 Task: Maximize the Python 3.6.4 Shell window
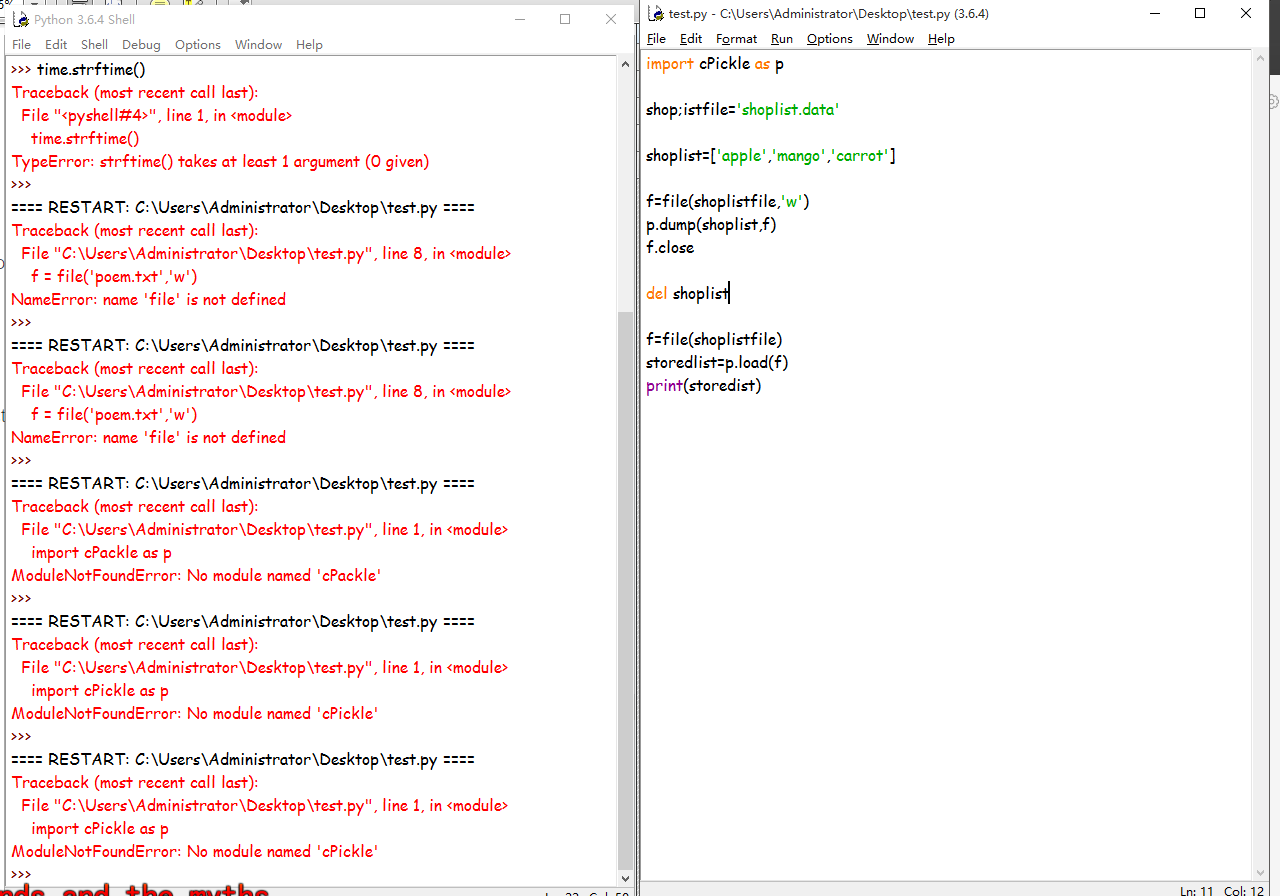pyautogui.click(x=565, y=19)
